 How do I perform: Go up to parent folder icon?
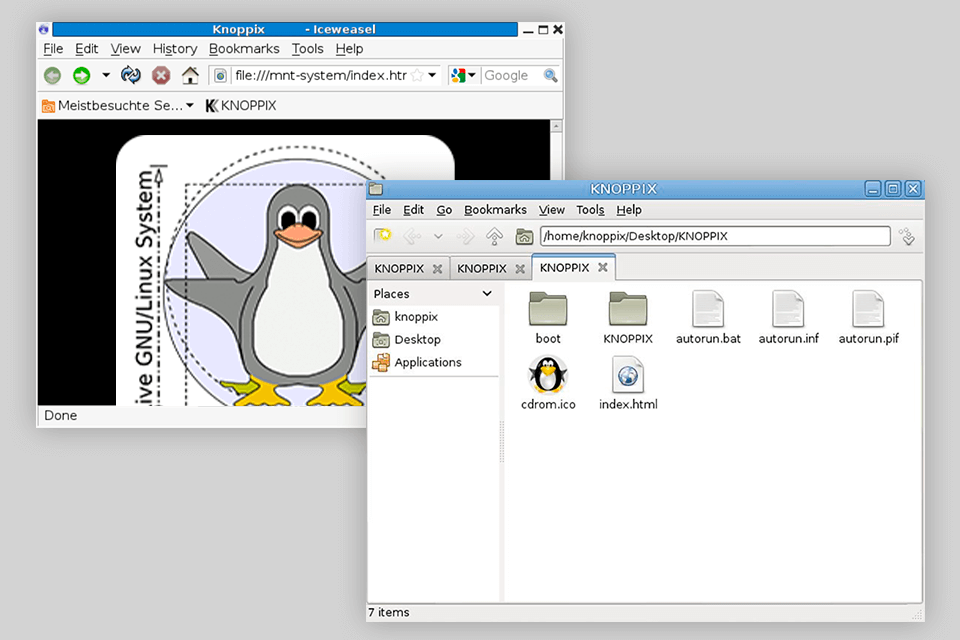coord(494,236)
